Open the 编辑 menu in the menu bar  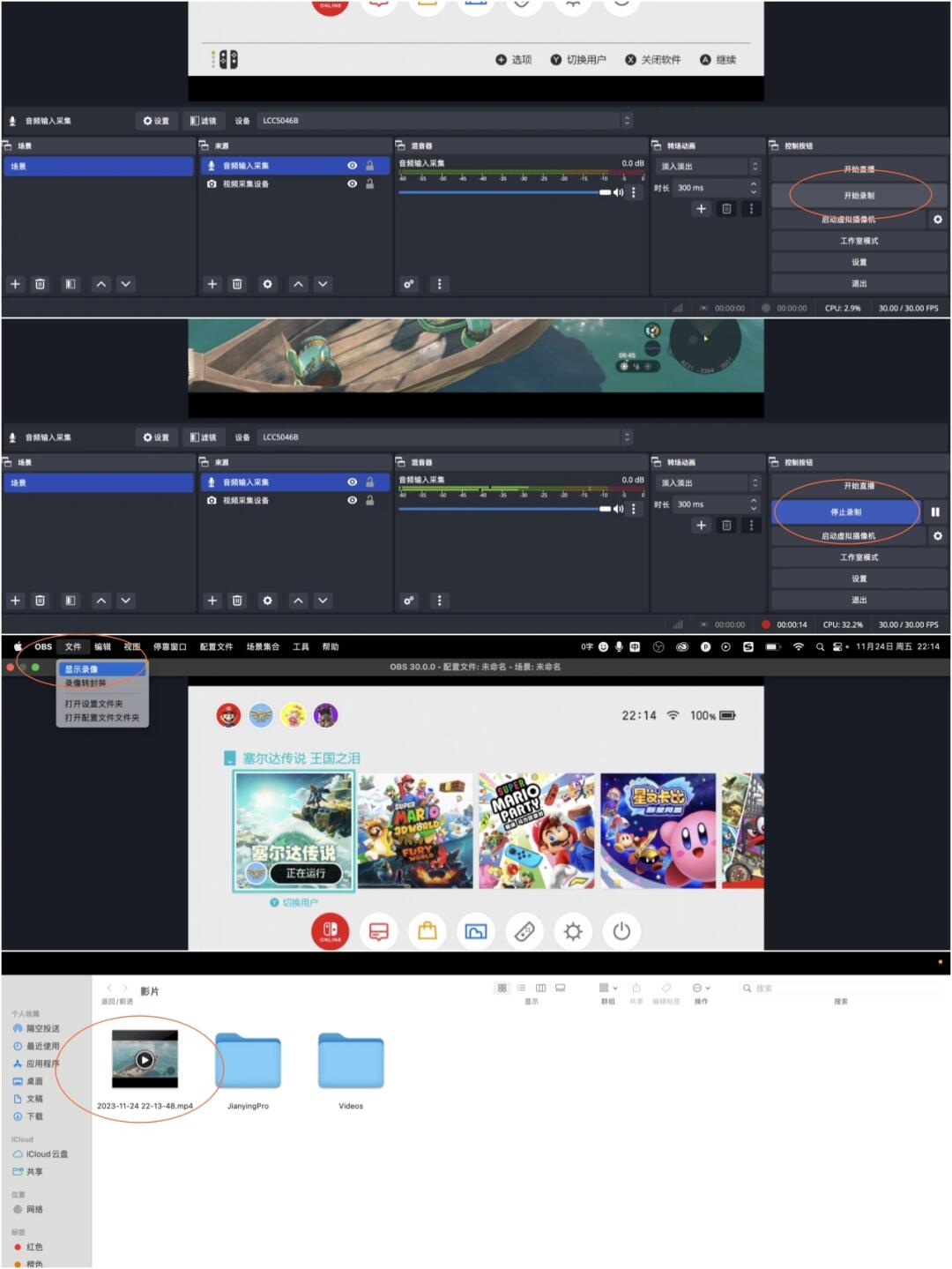tap(102, 646)
